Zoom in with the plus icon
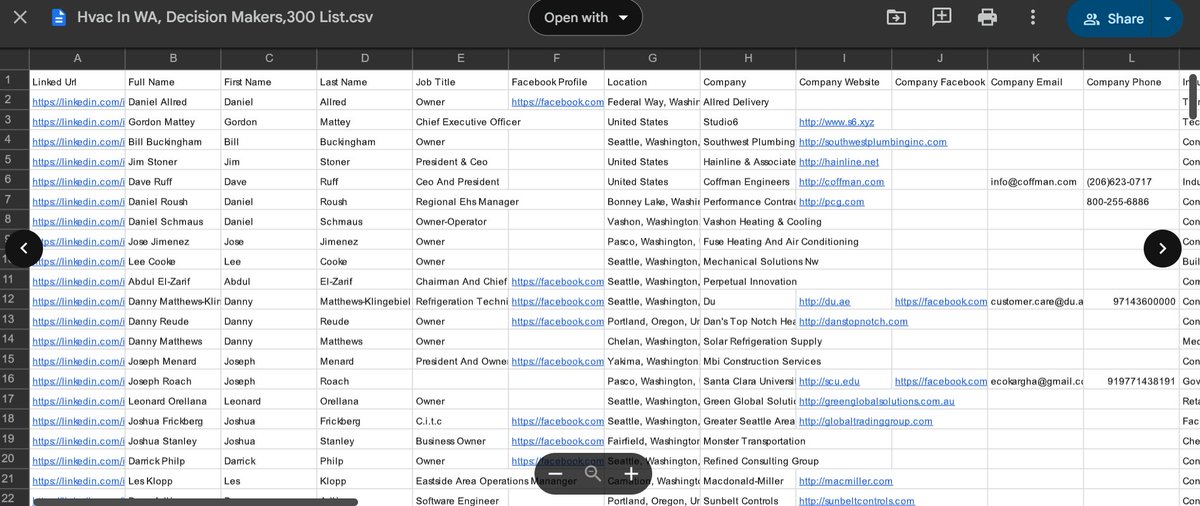The height and width of the screenshot is (506, 1200). [x=631, y=474]
